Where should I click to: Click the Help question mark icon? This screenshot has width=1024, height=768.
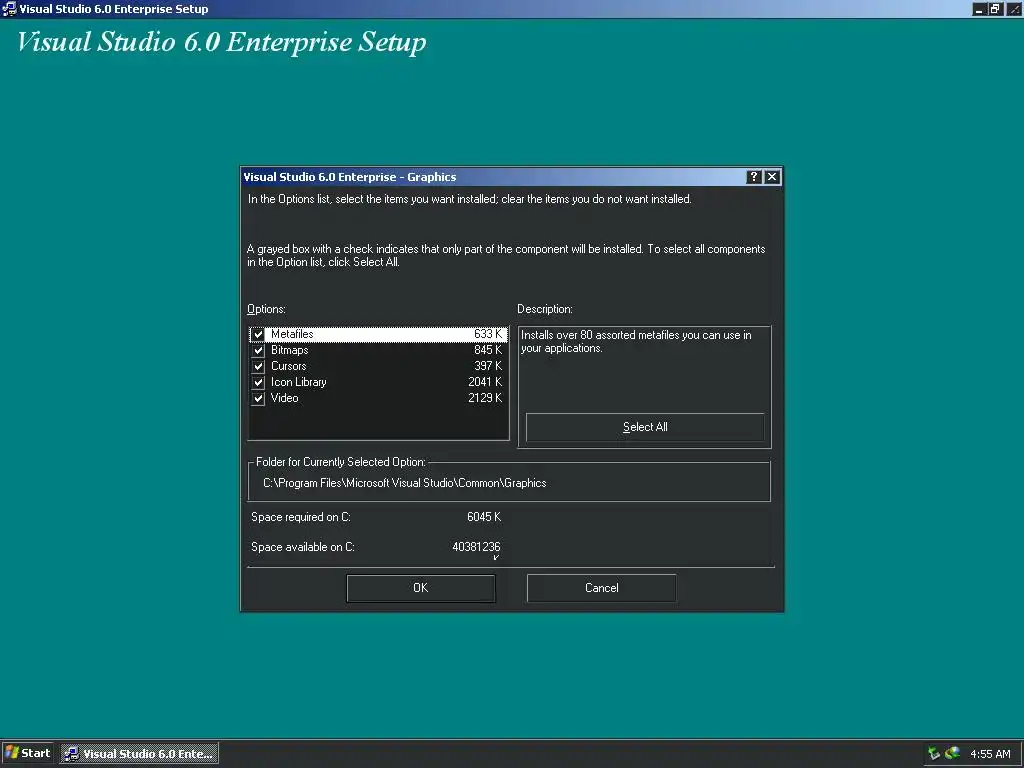tap(754, 177)
